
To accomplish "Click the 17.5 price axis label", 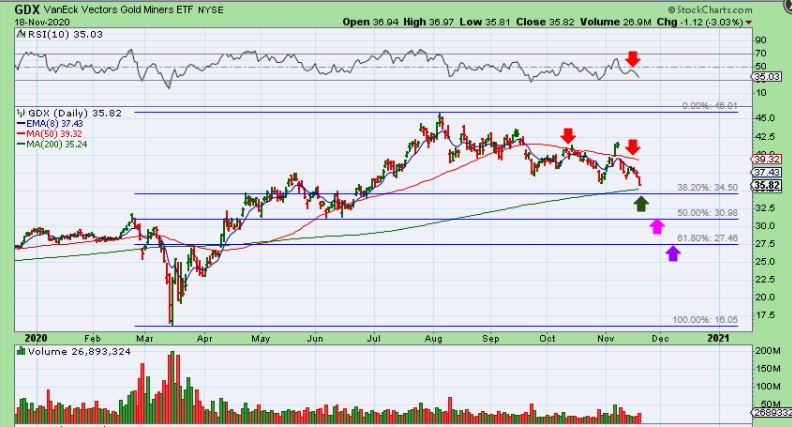I will pos(765,315).
